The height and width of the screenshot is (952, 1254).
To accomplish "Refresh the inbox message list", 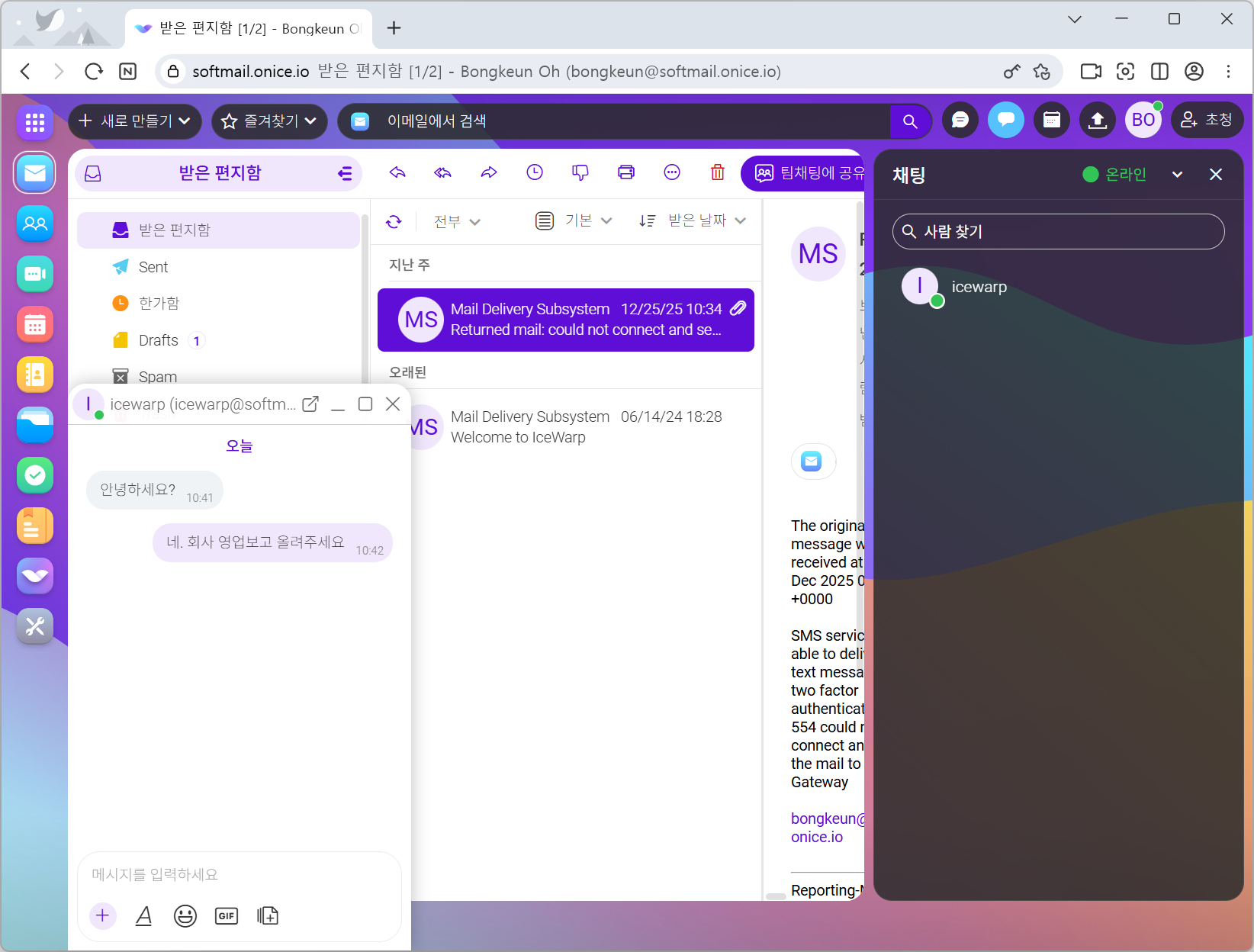I will [x=394, y=221].
